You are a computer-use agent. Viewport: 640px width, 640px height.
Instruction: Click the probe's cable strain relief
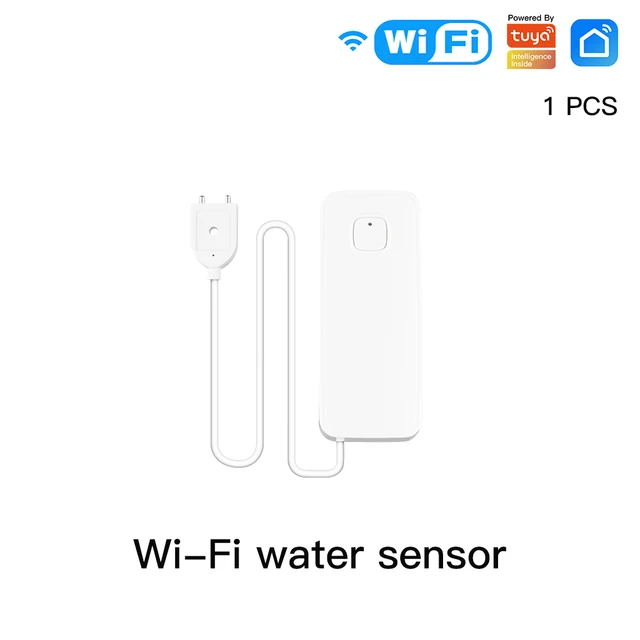tap(215, 273)
